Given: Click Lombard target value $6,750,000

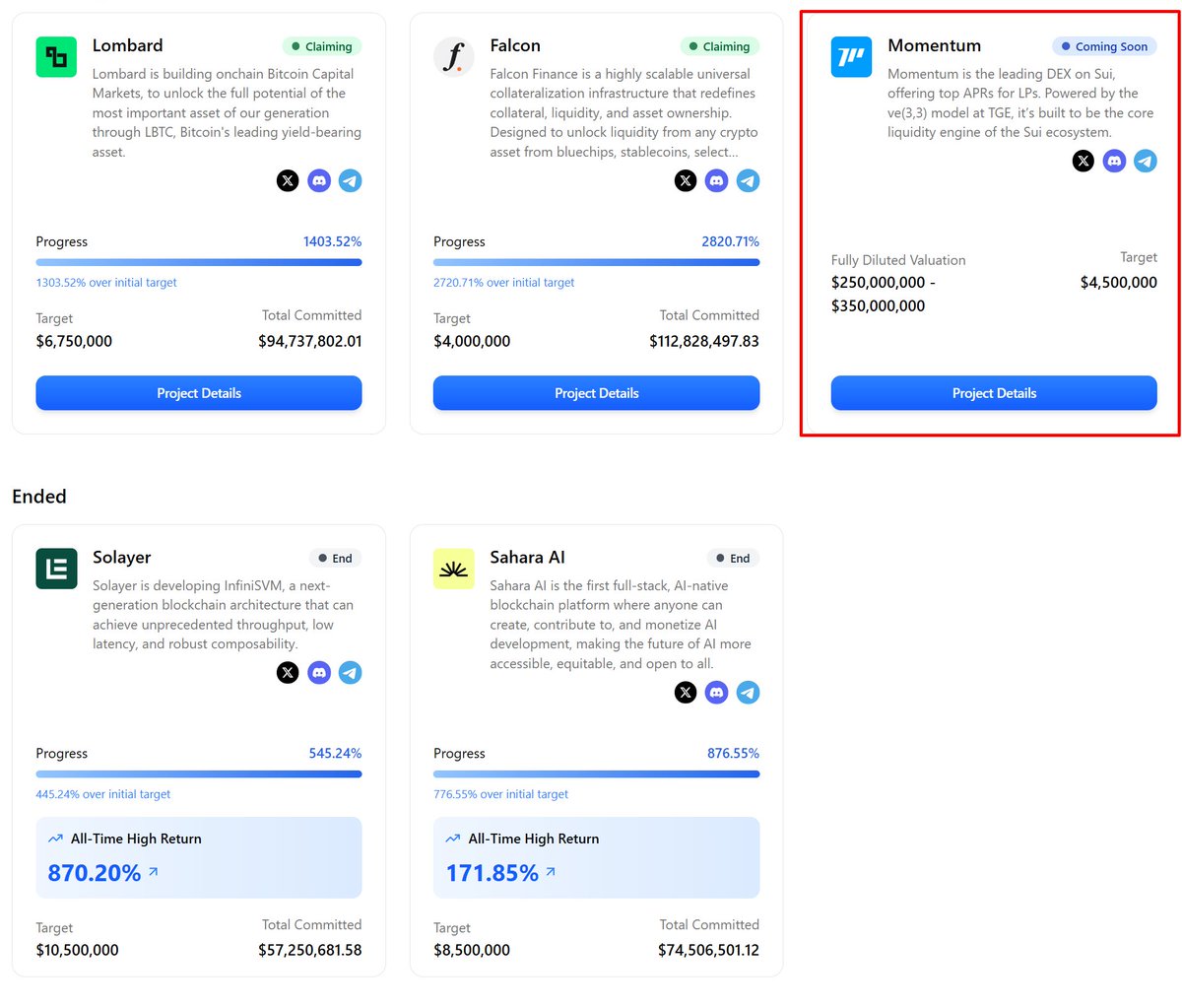Looking at the screenshot, I should [74, 341].
